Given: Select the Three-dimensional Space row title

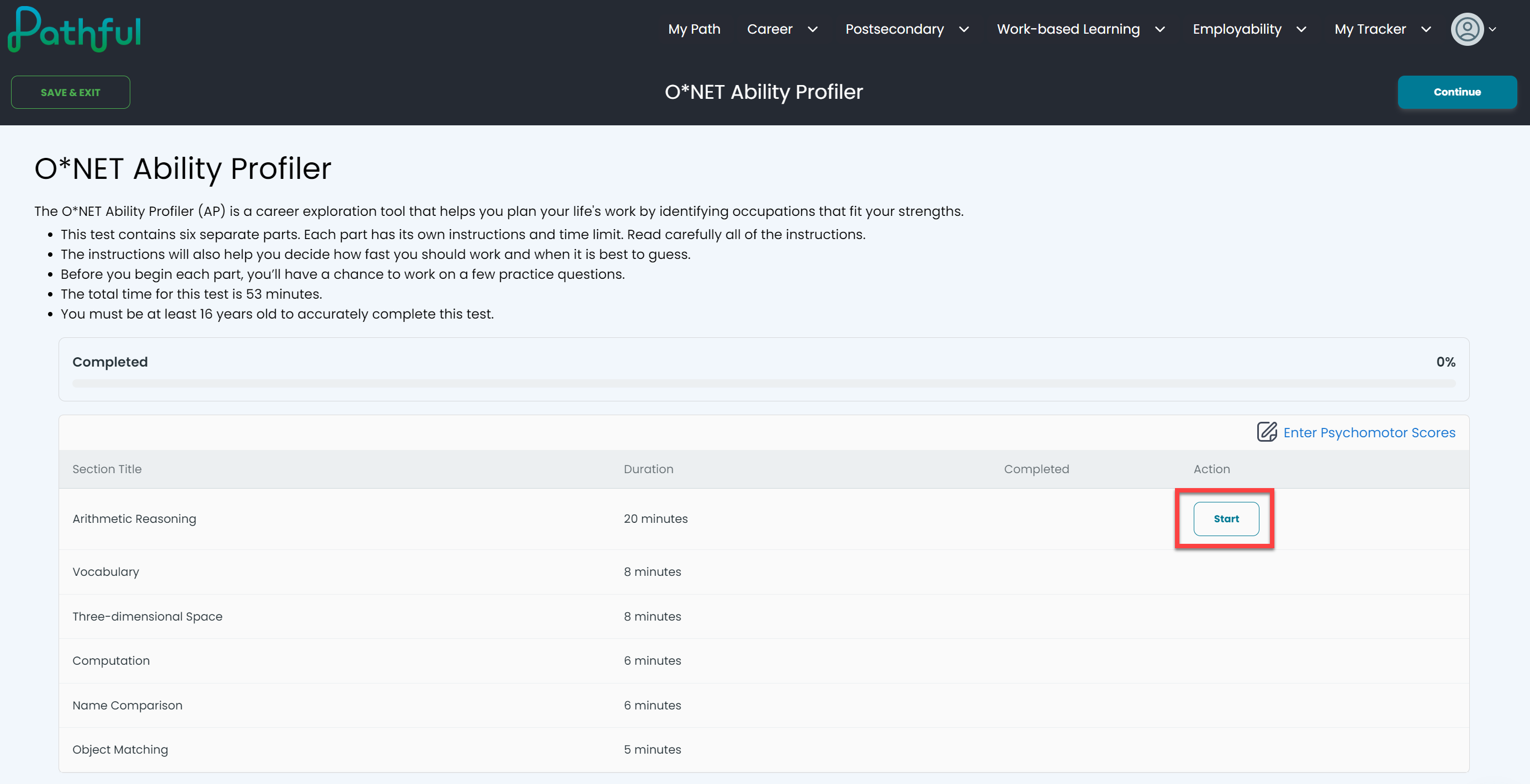Looking at the screenshot, I should point(147,616).
